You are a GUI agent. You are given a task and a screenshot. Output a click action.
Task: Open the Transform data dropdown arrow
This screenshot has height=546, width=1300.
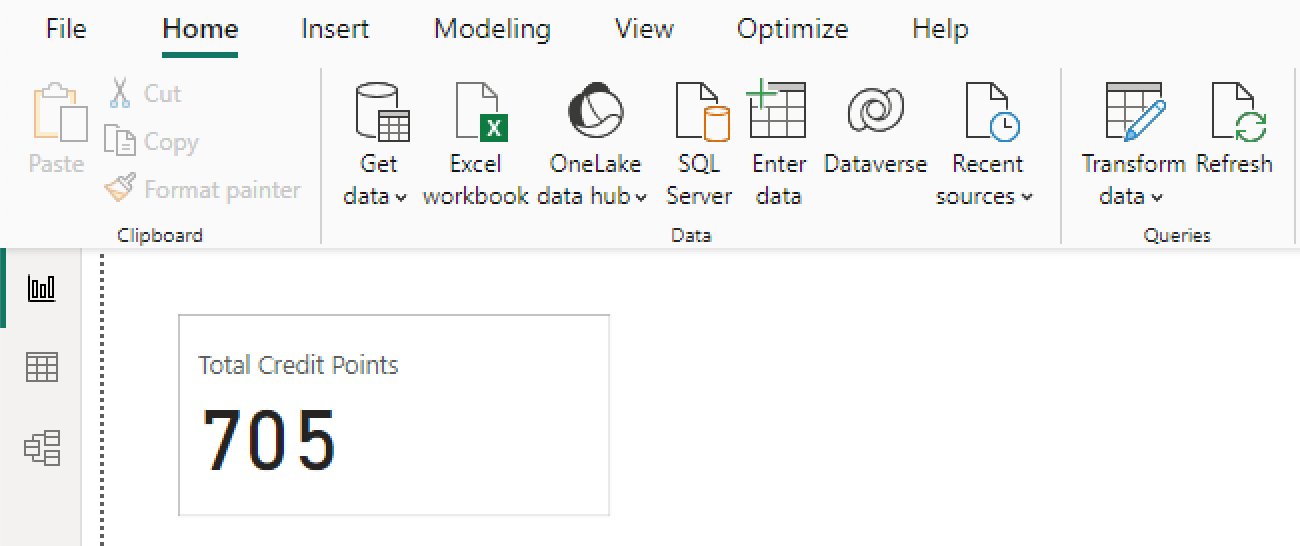[1157, 197]
